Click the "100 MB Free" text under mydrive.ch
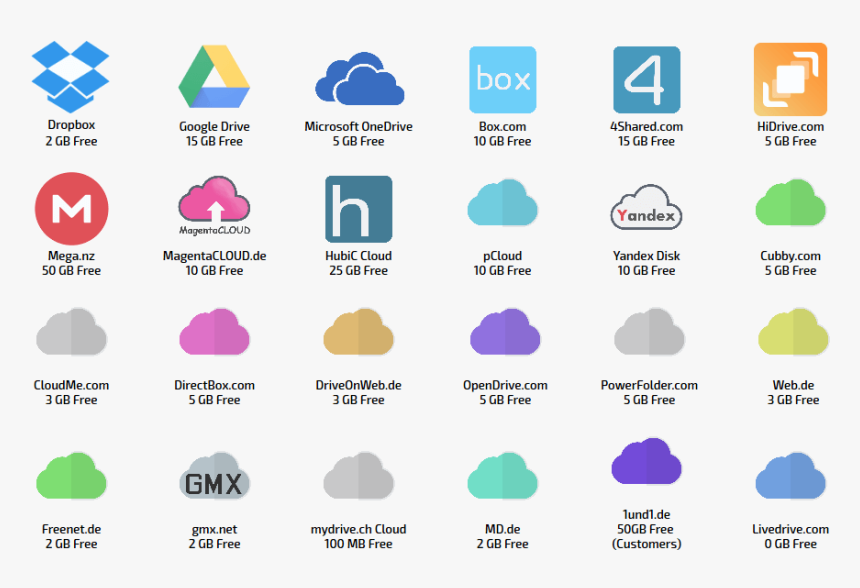 pos(359,544)
